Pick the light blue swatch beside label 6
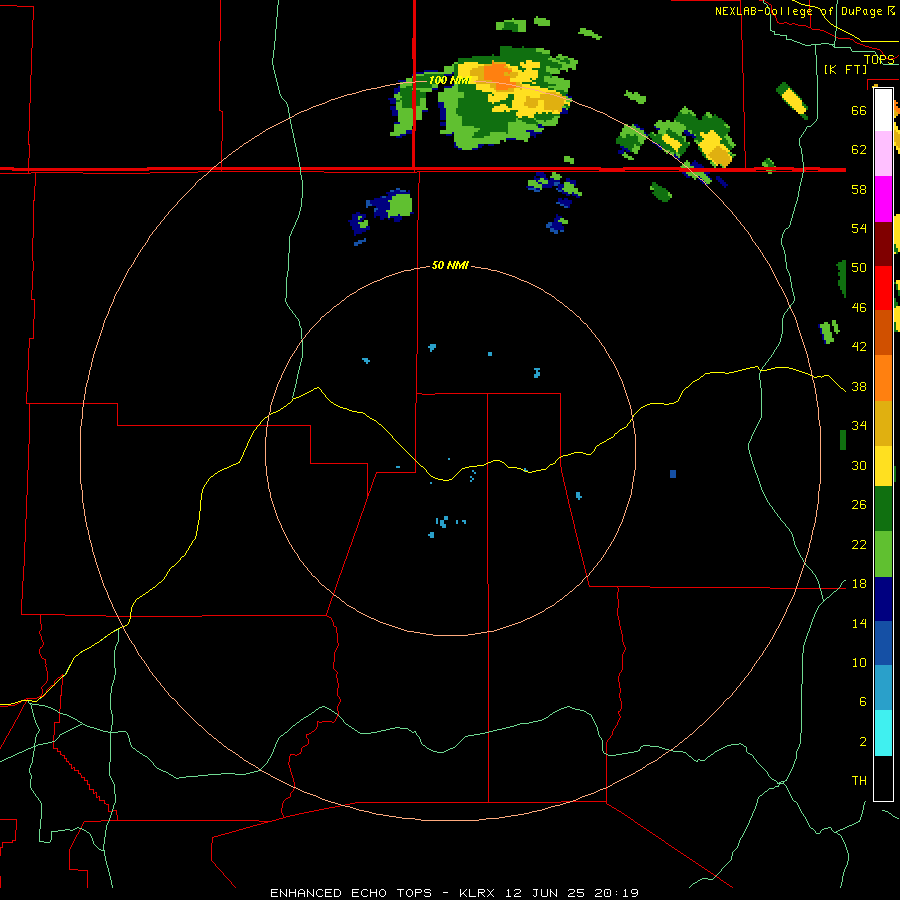 pyautogui.click(x=883, y=687)
